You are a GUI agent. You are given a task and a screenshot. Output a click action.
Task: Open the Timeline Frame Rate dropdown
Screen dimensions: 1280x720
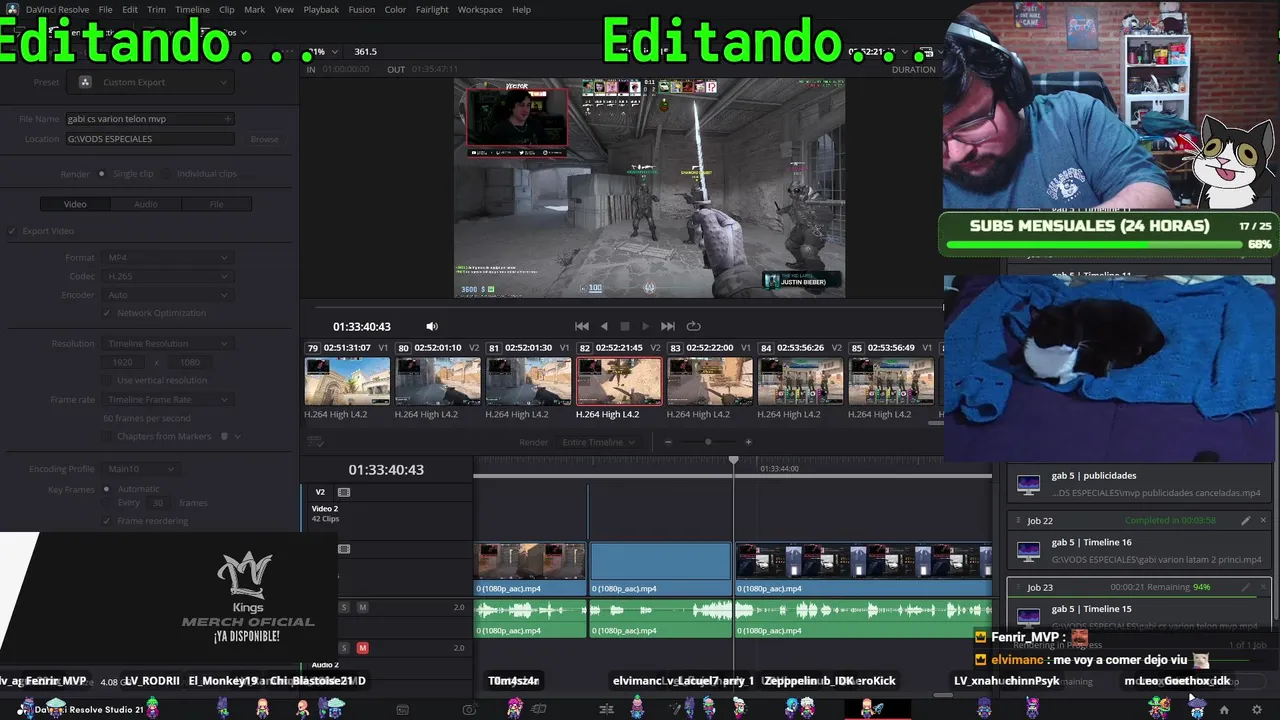click(167, 399)
